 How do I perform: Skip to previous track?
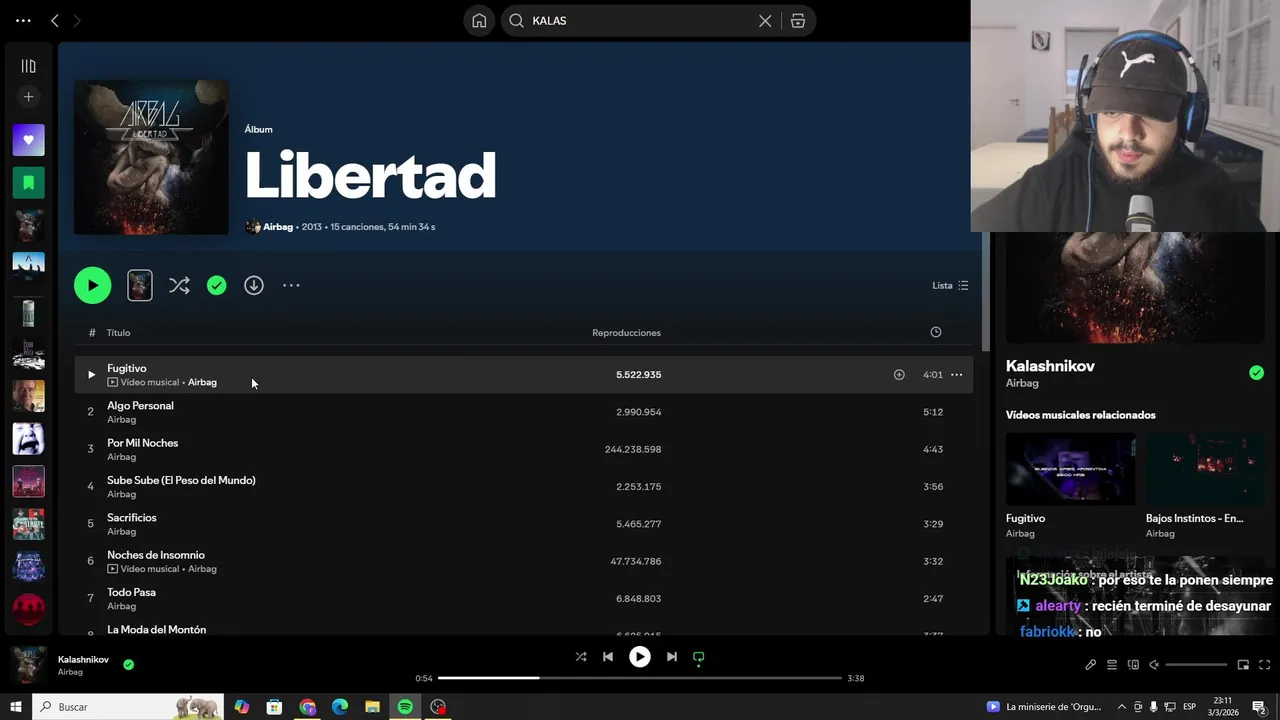click(608, 657)
